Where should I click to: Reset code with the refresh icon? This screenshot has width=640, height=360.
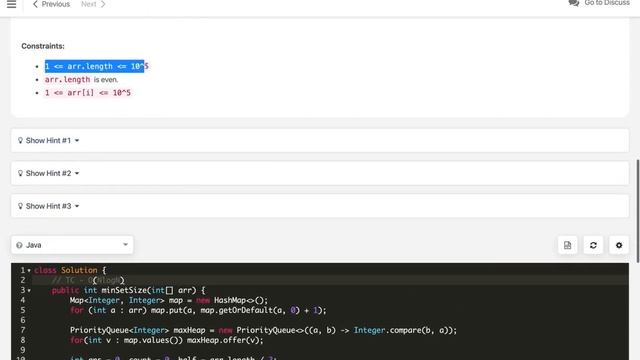pos(593,245)
